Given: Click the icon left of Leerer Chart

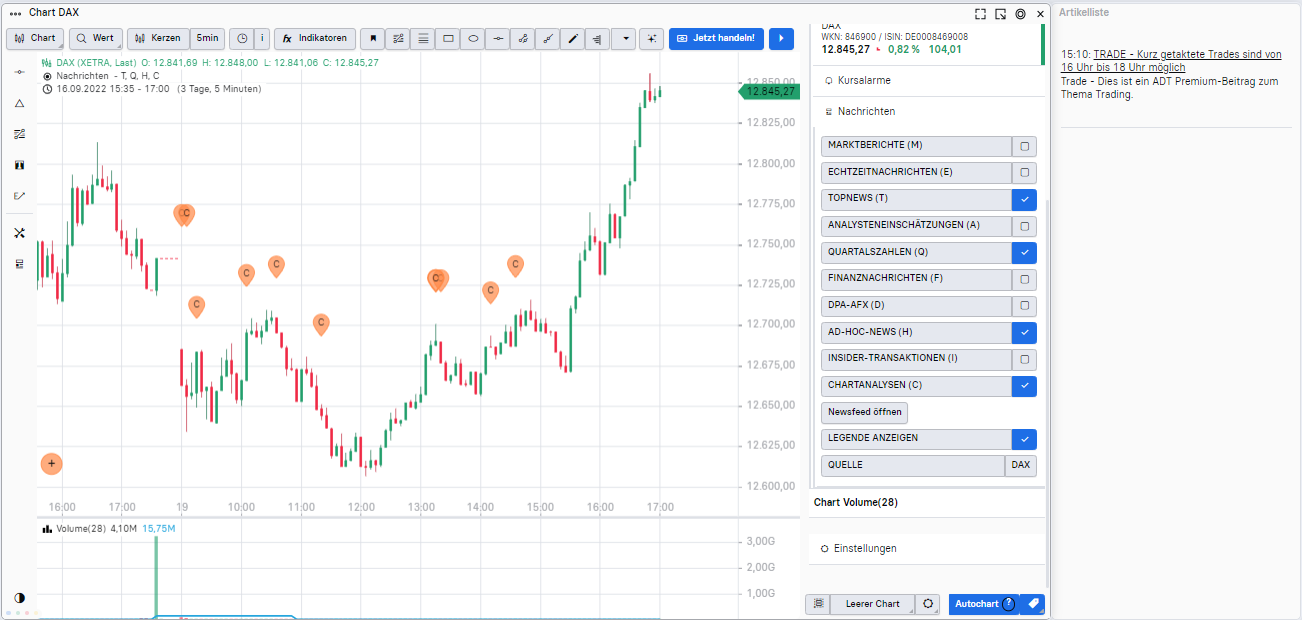Looking at the screenshot, I should tap(818, 604).
